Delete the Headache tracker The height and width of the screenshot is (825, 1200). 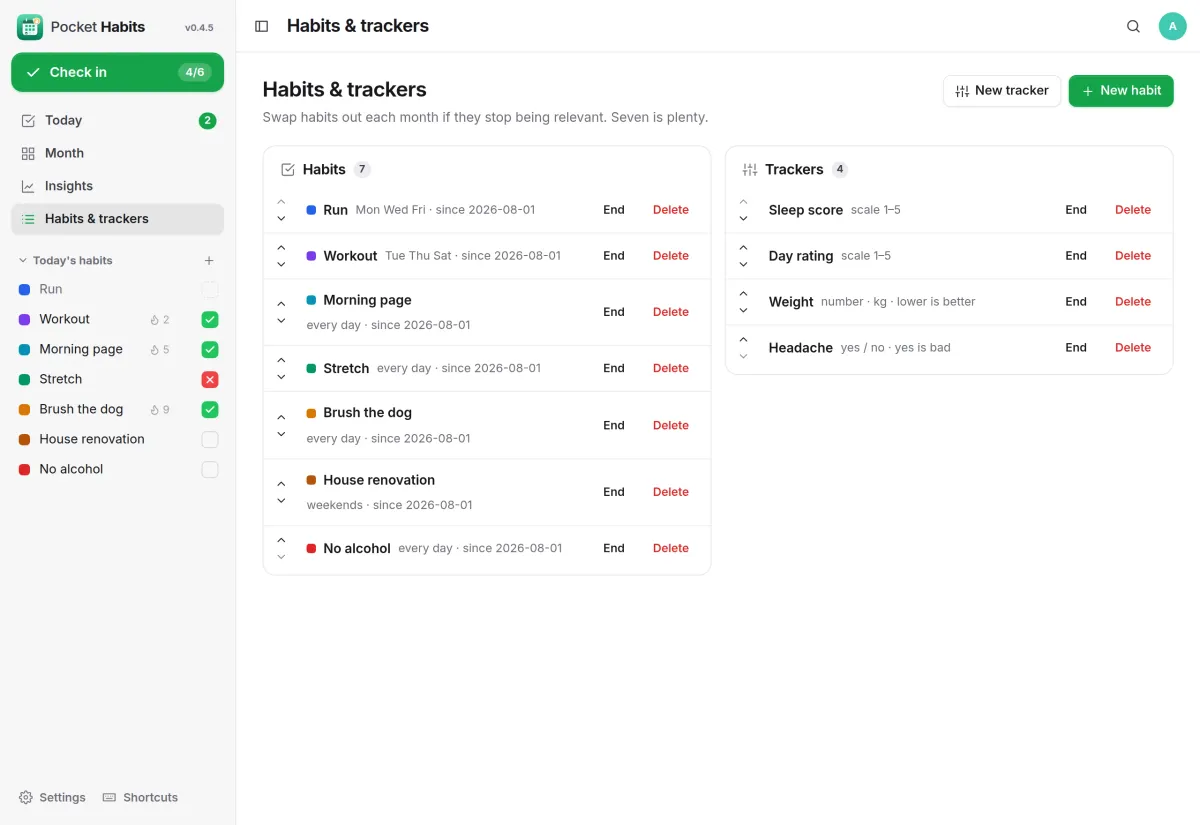[1133, 348]
